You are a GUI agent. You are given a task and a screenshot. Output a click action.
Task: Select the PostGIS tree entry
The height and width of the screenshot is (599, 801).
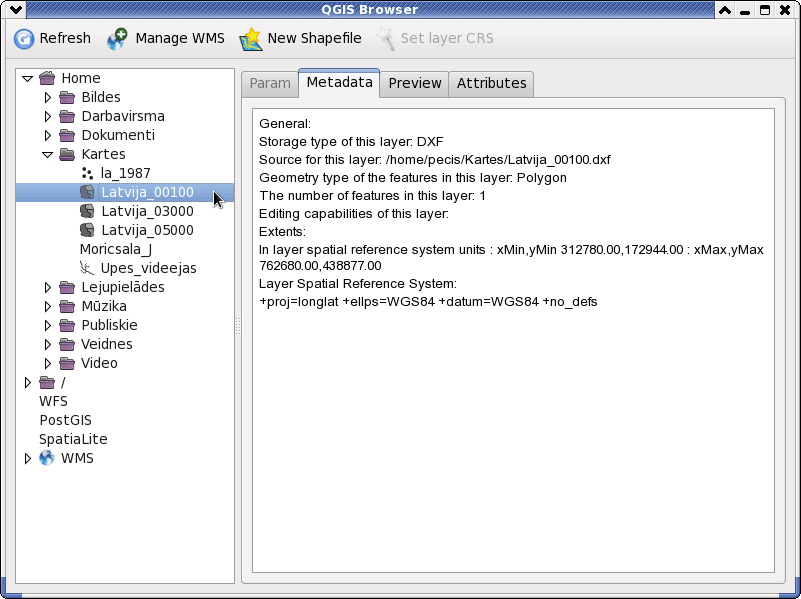(65, 420)
